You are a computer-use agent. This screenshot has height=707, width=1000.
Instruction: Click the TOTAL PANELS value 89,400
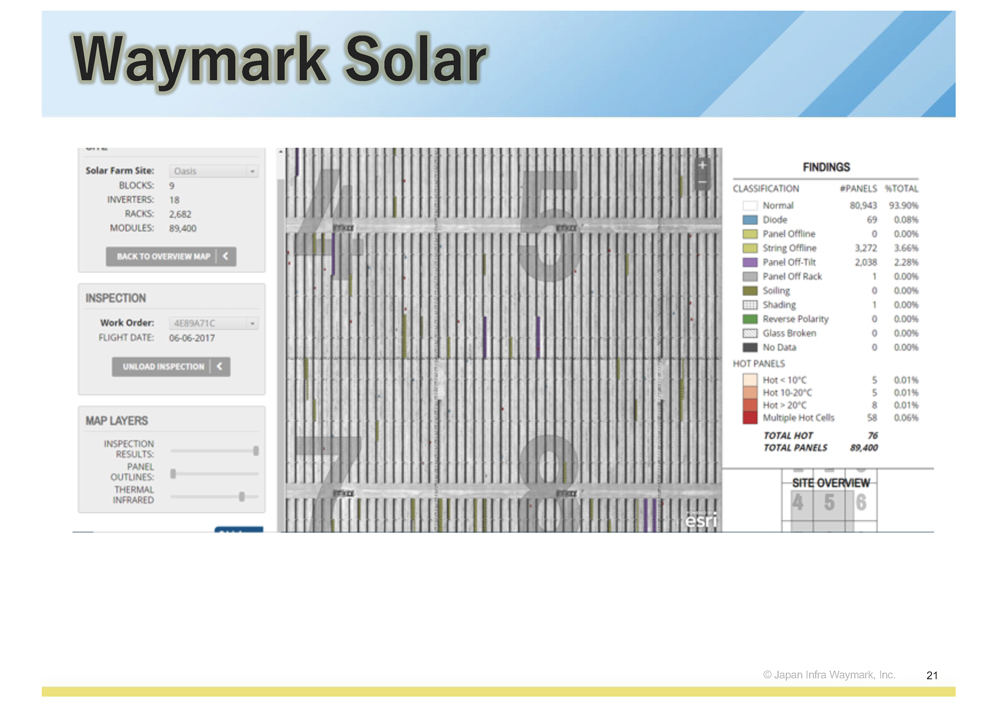click(864, 448)
